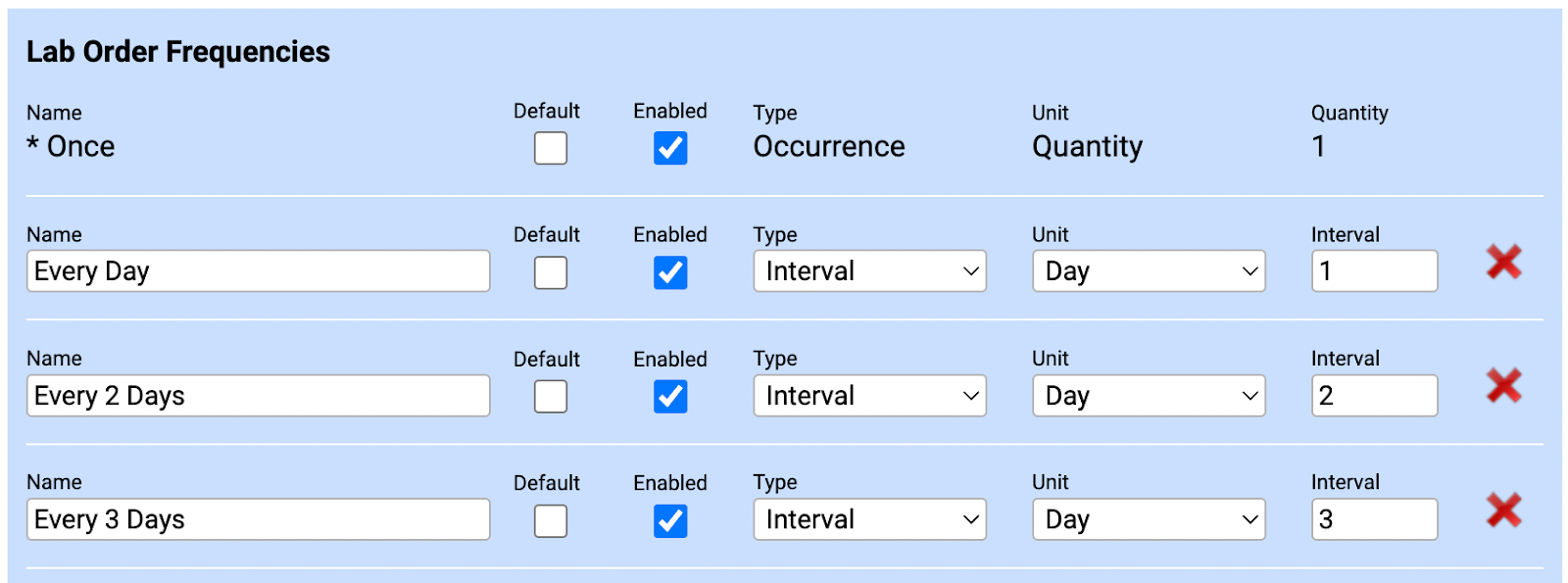Viewport: 1568px width, 583px height.
Task: Set Every 3 Days as Default
Action: click(x=550, y=520)
